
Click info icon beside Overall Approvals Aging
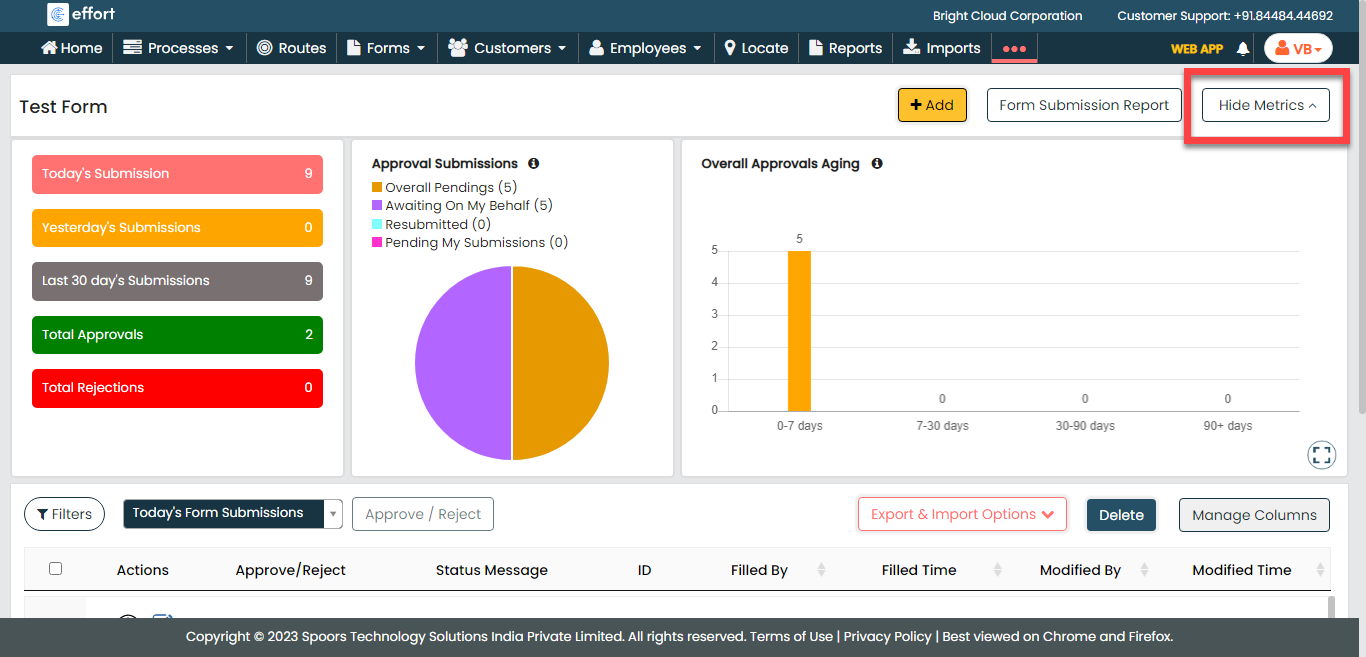pyautogui.click(x=877, y=163)
